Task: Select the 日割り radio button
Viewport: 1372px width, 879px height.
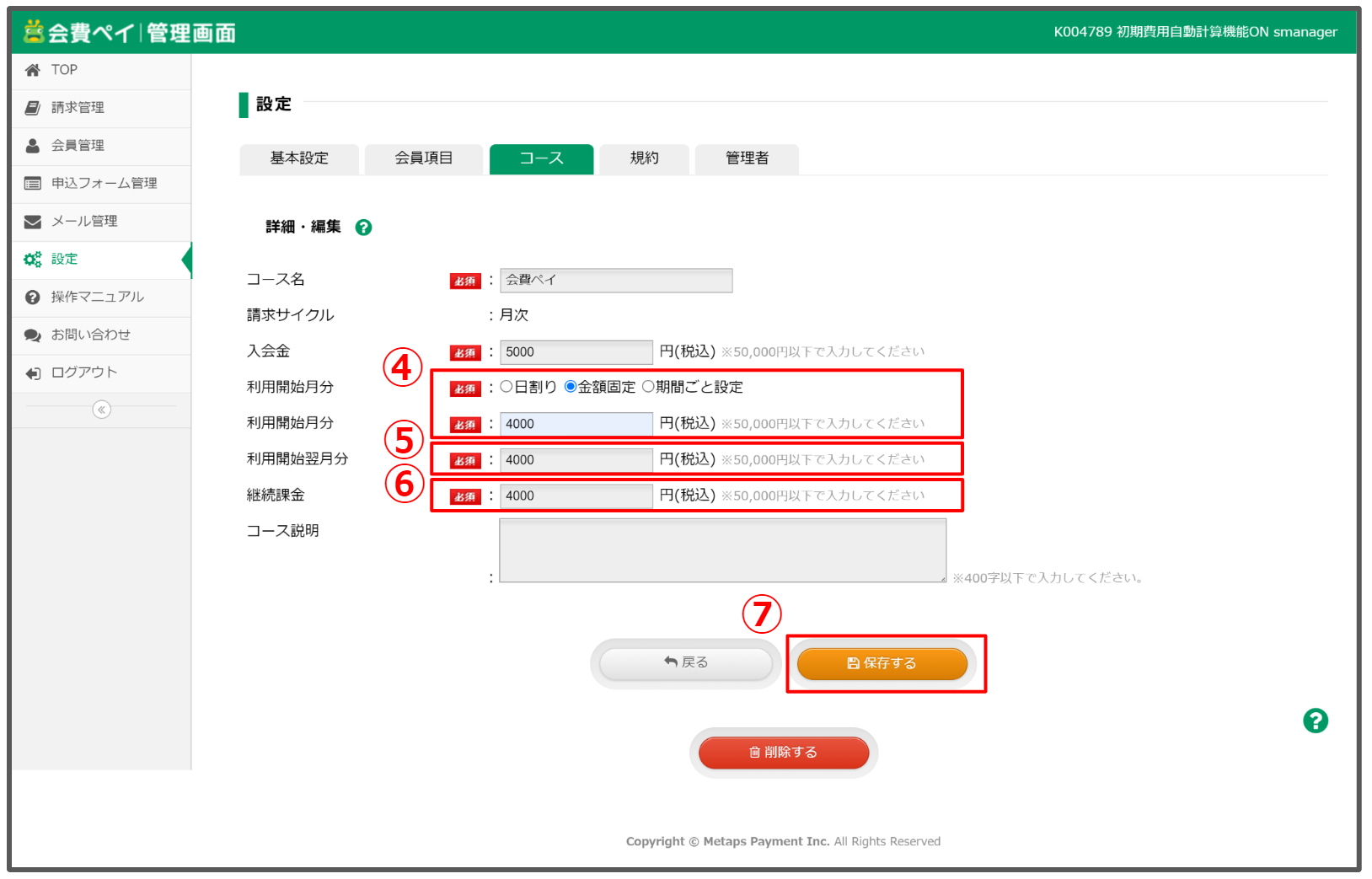Action: pyautogui.click(x=506, y=387)
